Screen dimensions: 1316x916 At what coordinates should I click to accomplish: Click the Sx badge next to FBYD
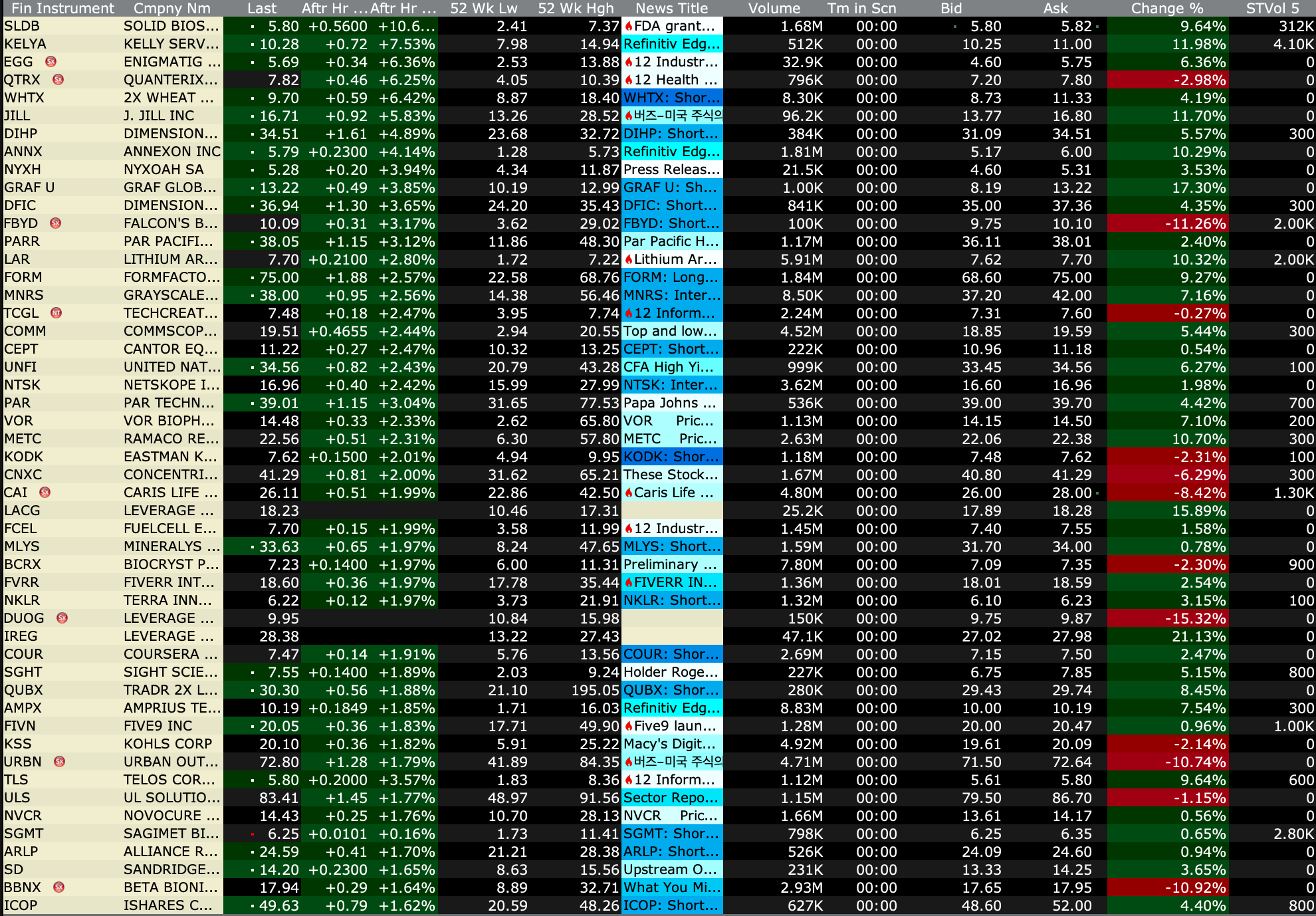55,223
